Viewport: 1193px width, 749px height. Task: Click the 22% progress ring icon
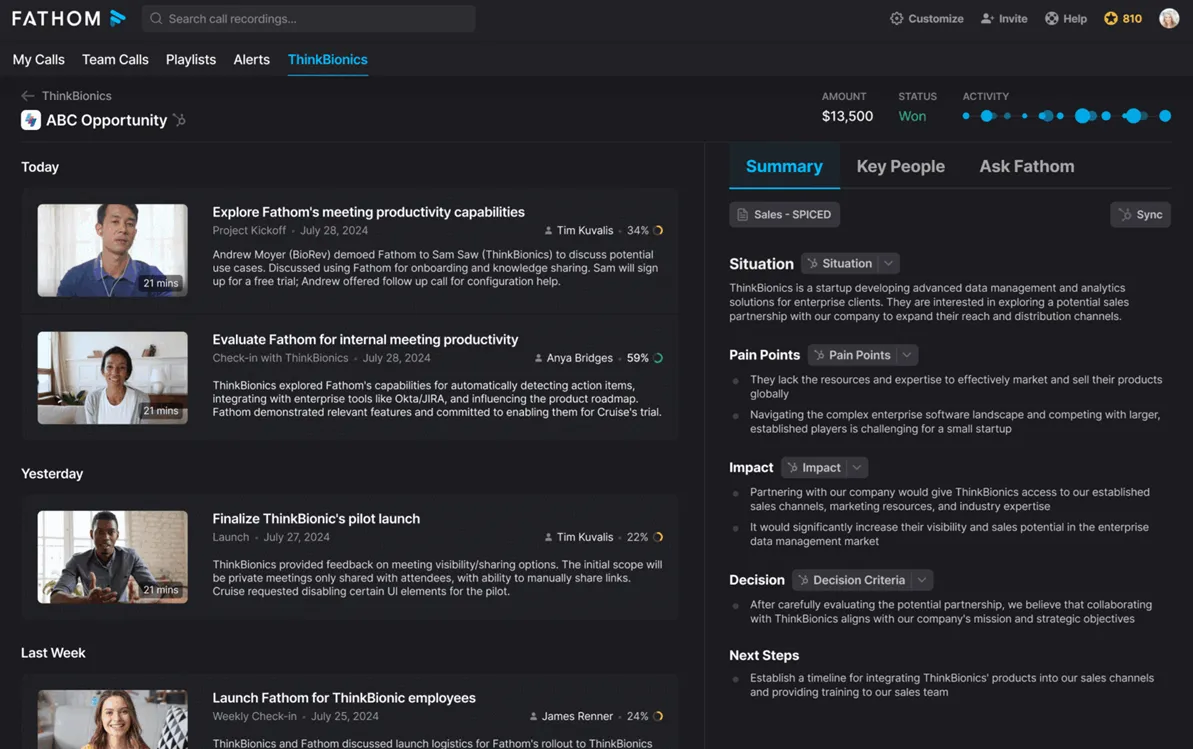pyautogui.click(x=658, y=537)
